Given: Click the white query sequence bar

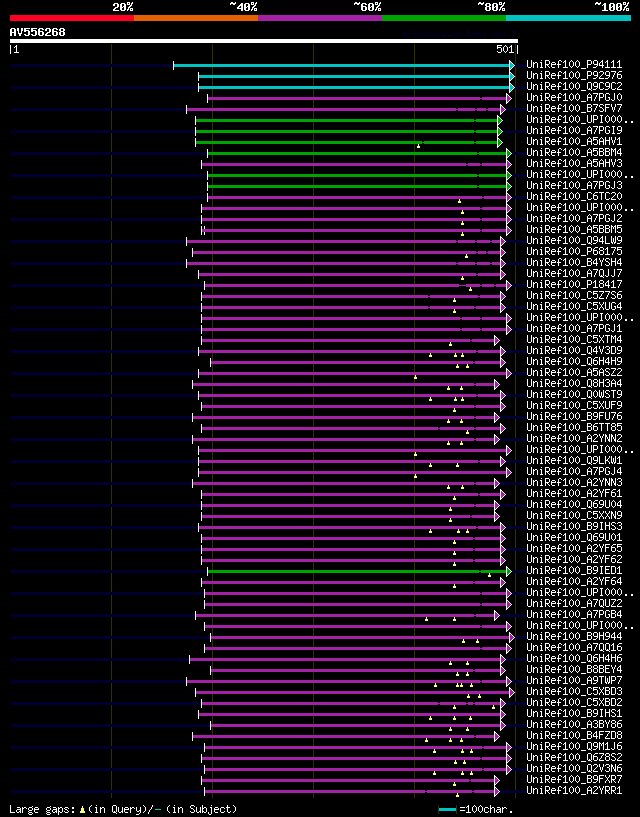Looking at the screenshot, I should [x=264, y=41].
